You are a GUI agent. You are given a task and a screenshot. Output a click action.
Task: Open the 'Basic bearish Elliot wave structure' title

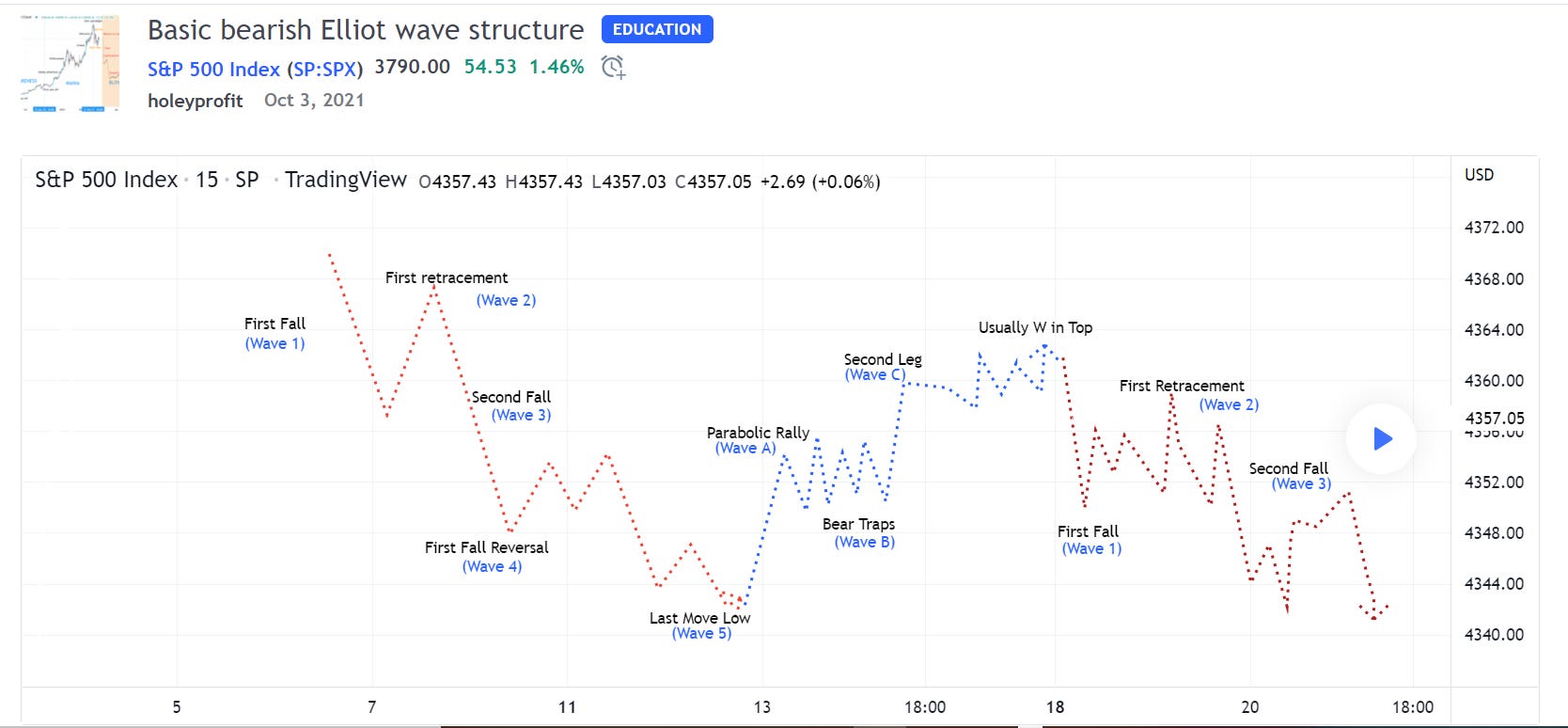pos(365,29)
